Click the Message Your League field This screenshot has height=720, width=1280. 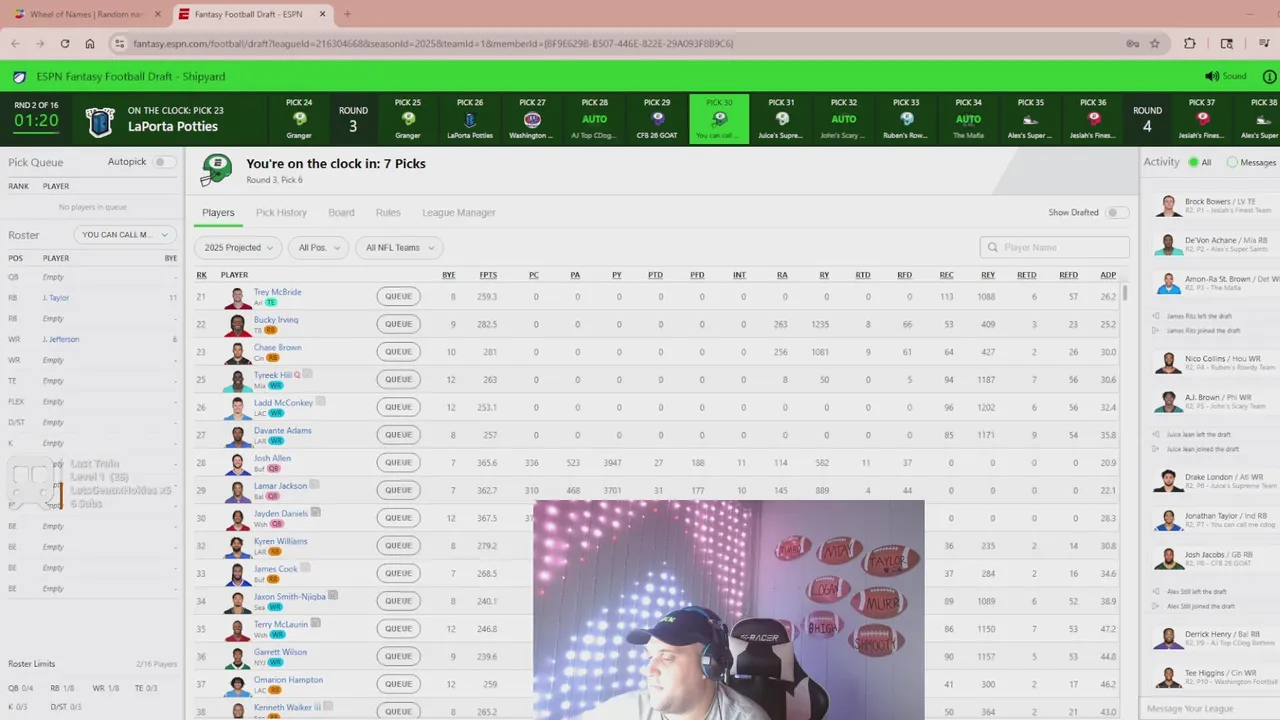(1209, 709)
